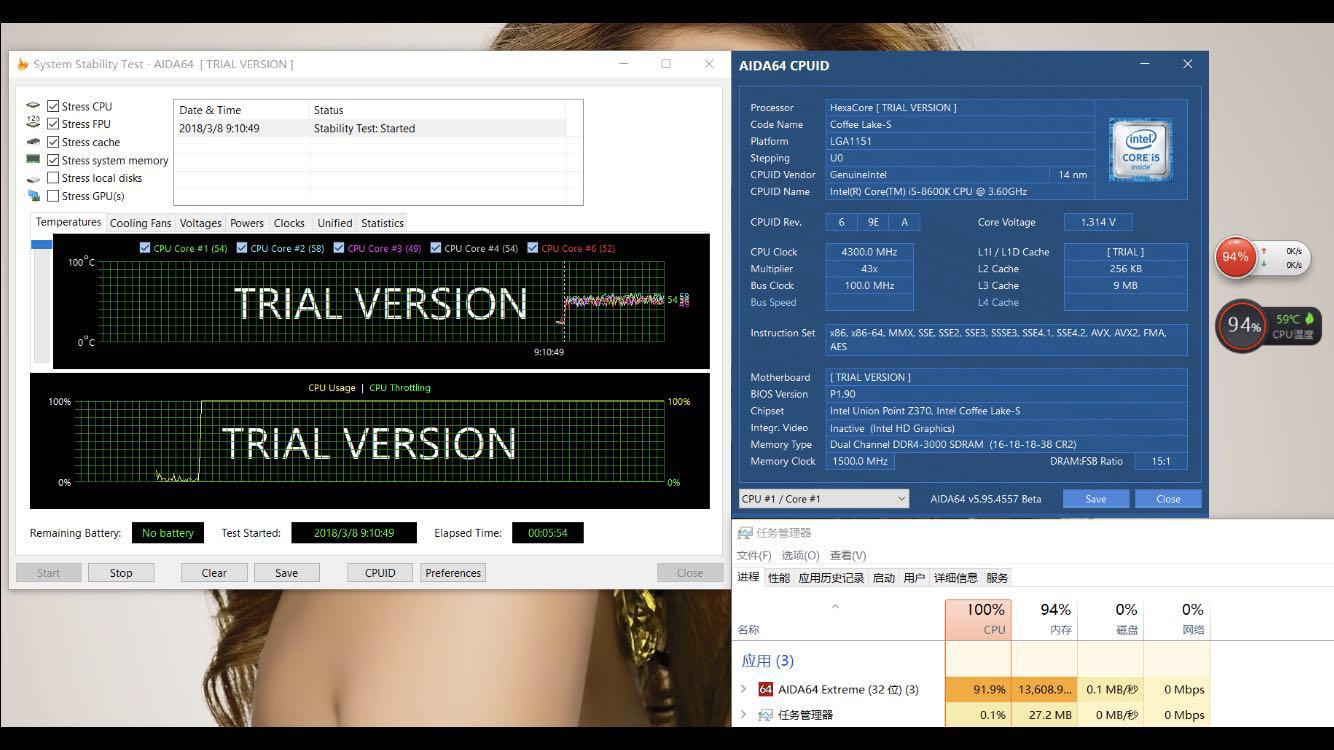Screen dimensions: 1334x750
Task: Switch to the Statistics tab
Action: pos(382,223)
